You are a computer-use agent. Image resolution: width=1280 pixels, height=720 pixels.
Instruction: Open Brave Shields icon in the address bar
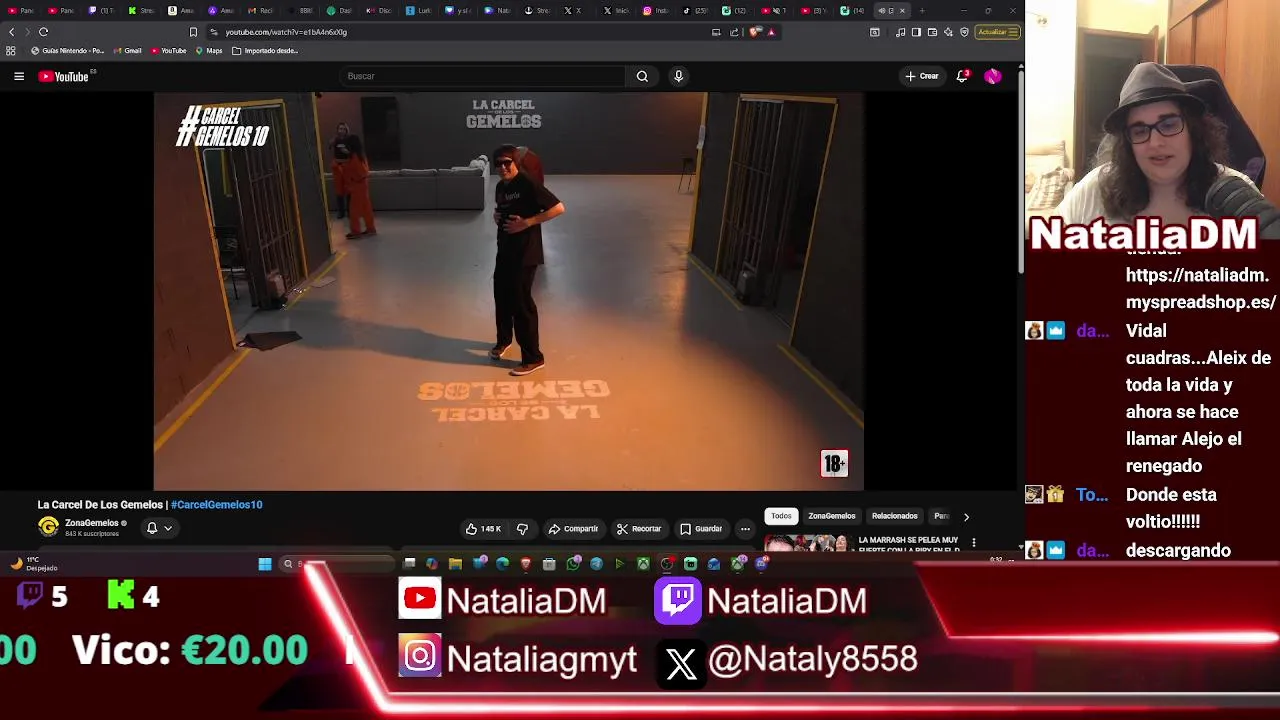tap(755, 32)
